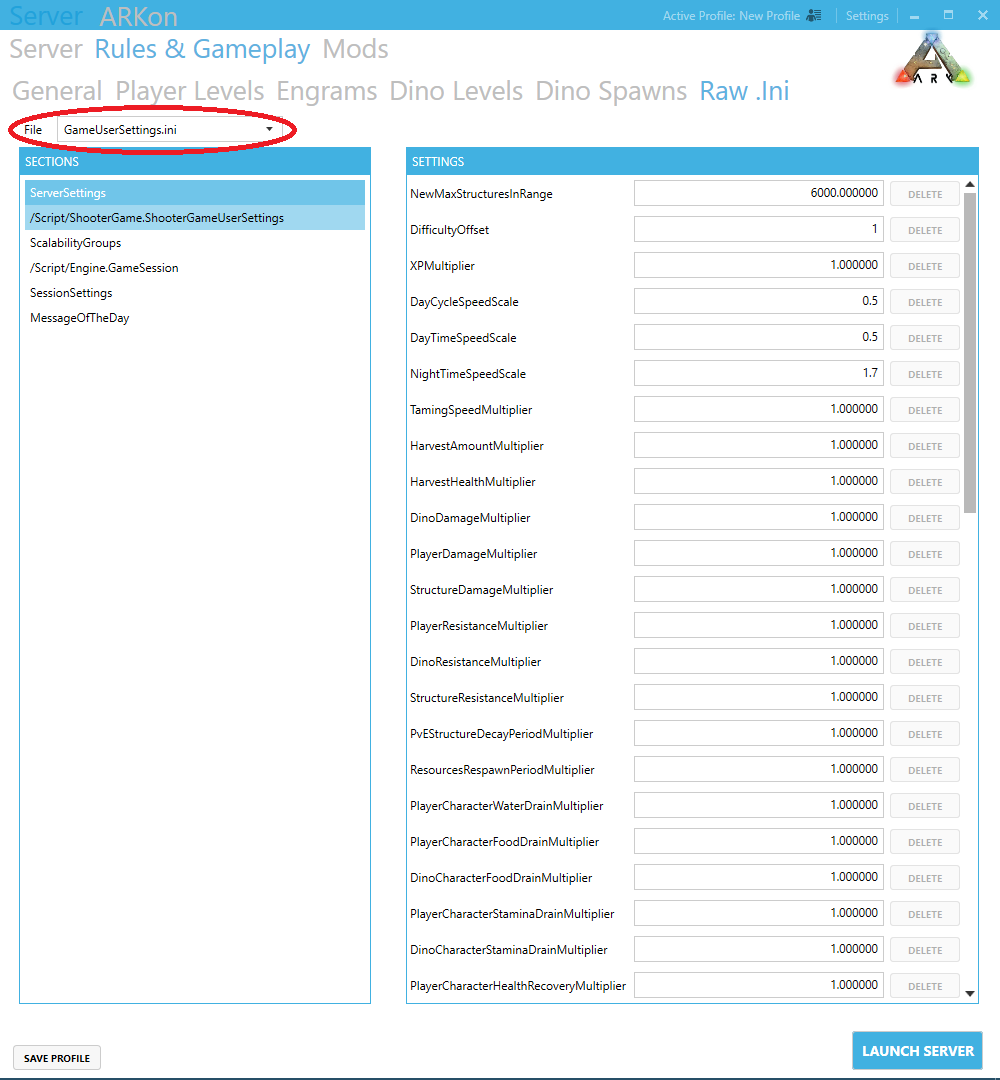
Task: Select the MessageOfTheDay section
Action: point(80,318)
